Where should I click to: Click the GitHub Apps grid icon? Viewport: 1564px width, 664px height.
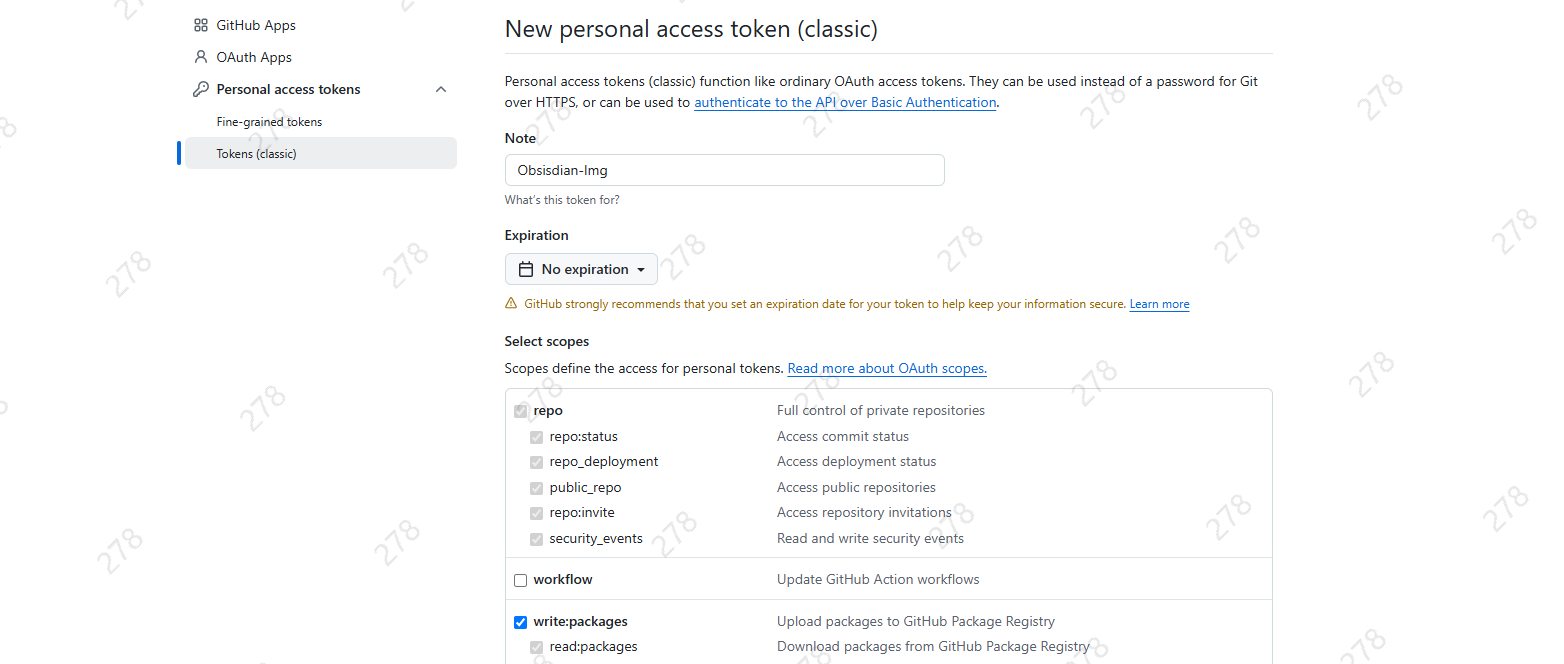[201, 25]
